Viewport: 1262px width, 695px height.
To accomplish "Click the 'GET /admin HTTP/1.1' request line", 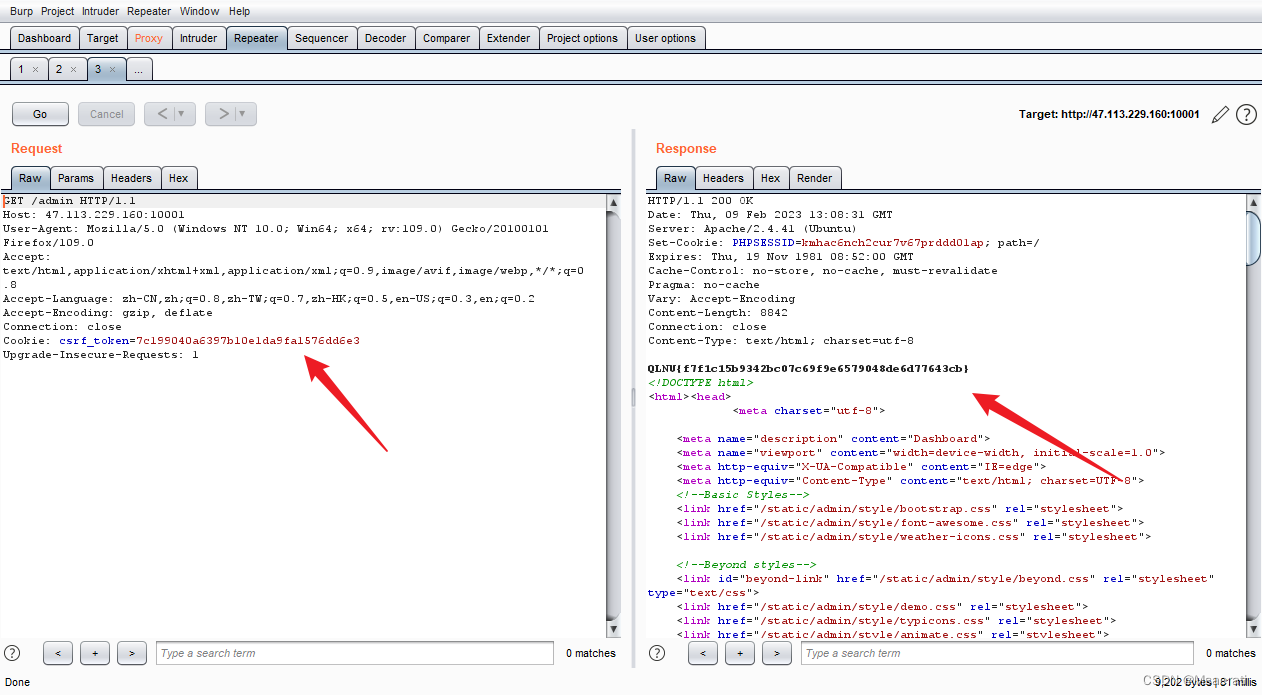I will 69,201.
